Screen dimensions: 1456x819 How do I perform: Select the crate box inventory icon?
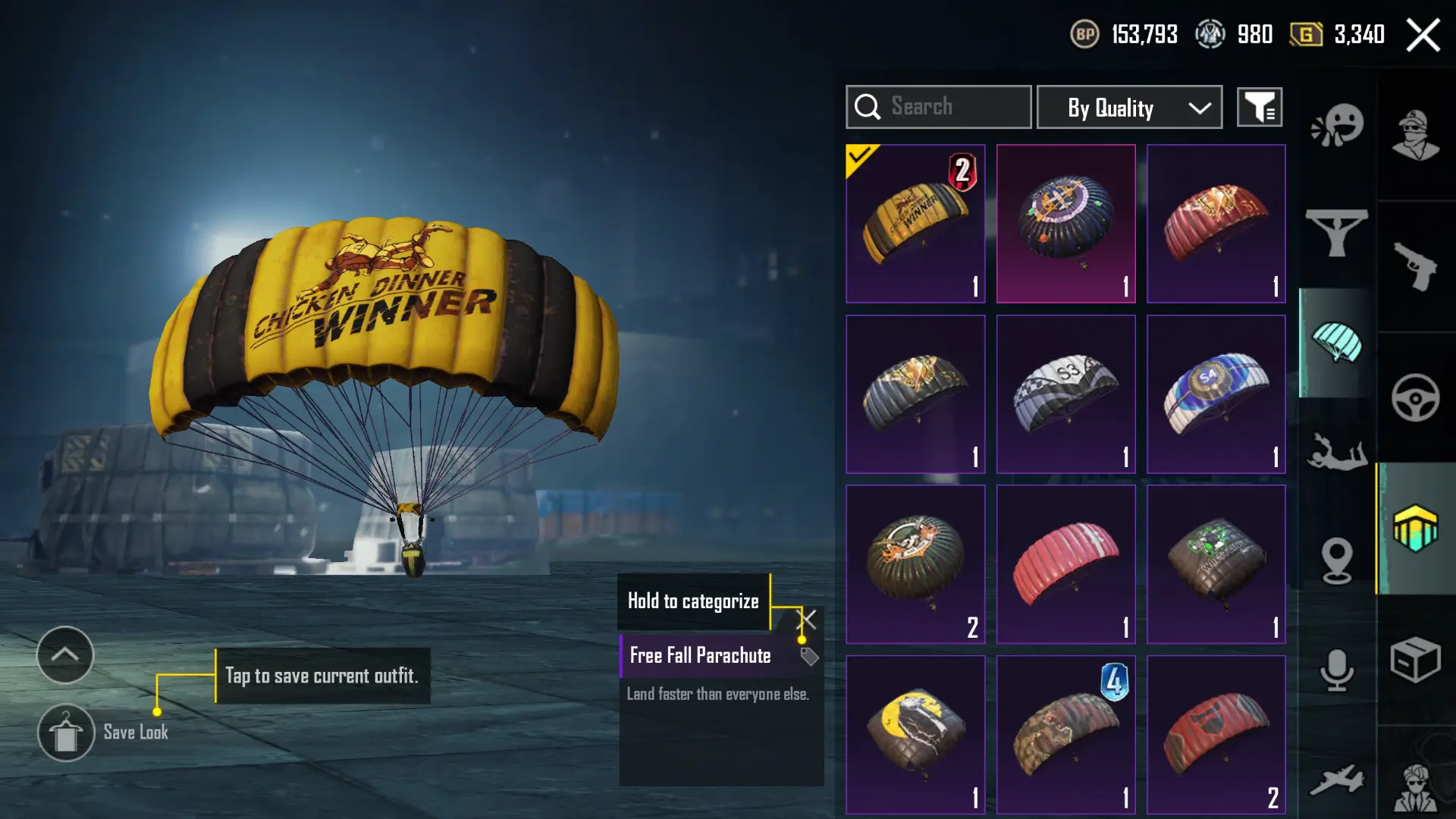(1416, 660)
